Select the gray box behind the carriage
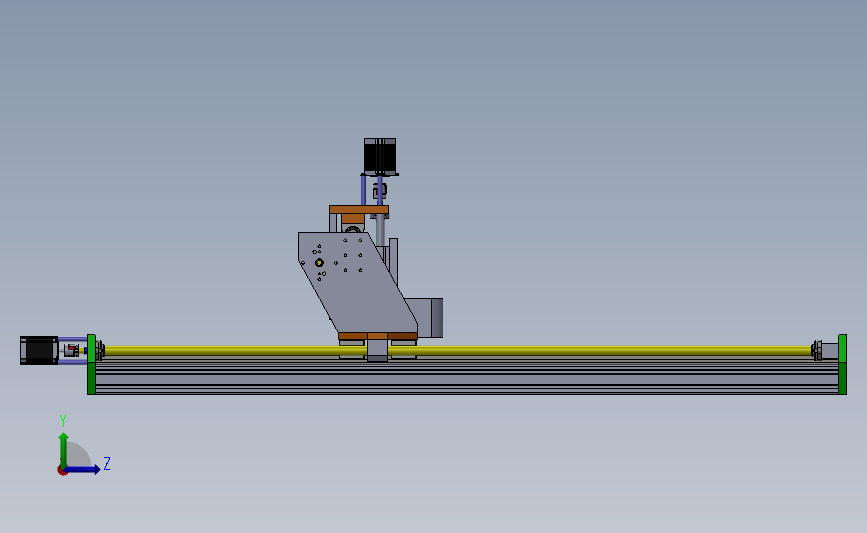Image resolution: width=867 pixels, height=533 pixels. click(x=424, y=317)
